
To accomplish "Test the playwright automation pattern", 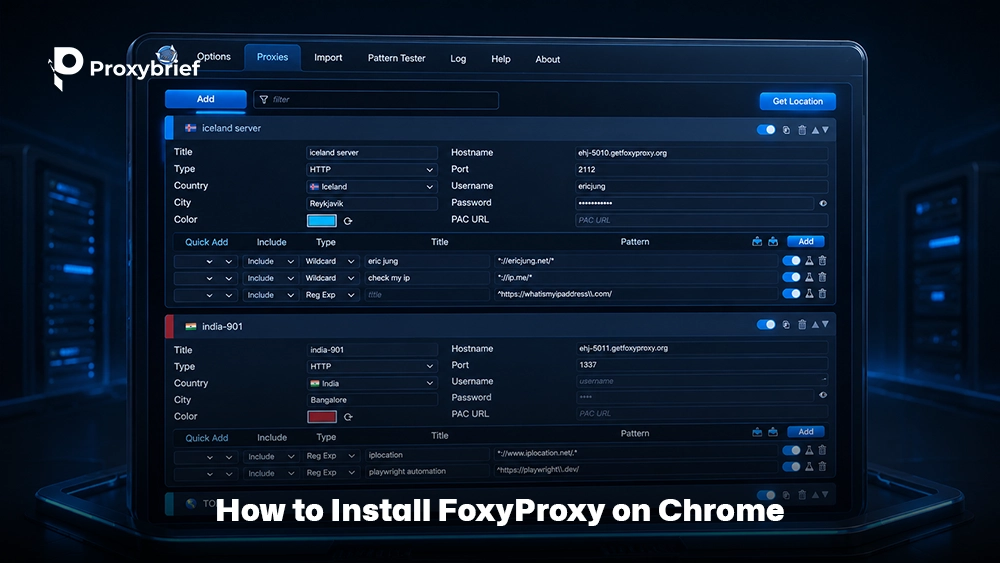I will 809,467.
